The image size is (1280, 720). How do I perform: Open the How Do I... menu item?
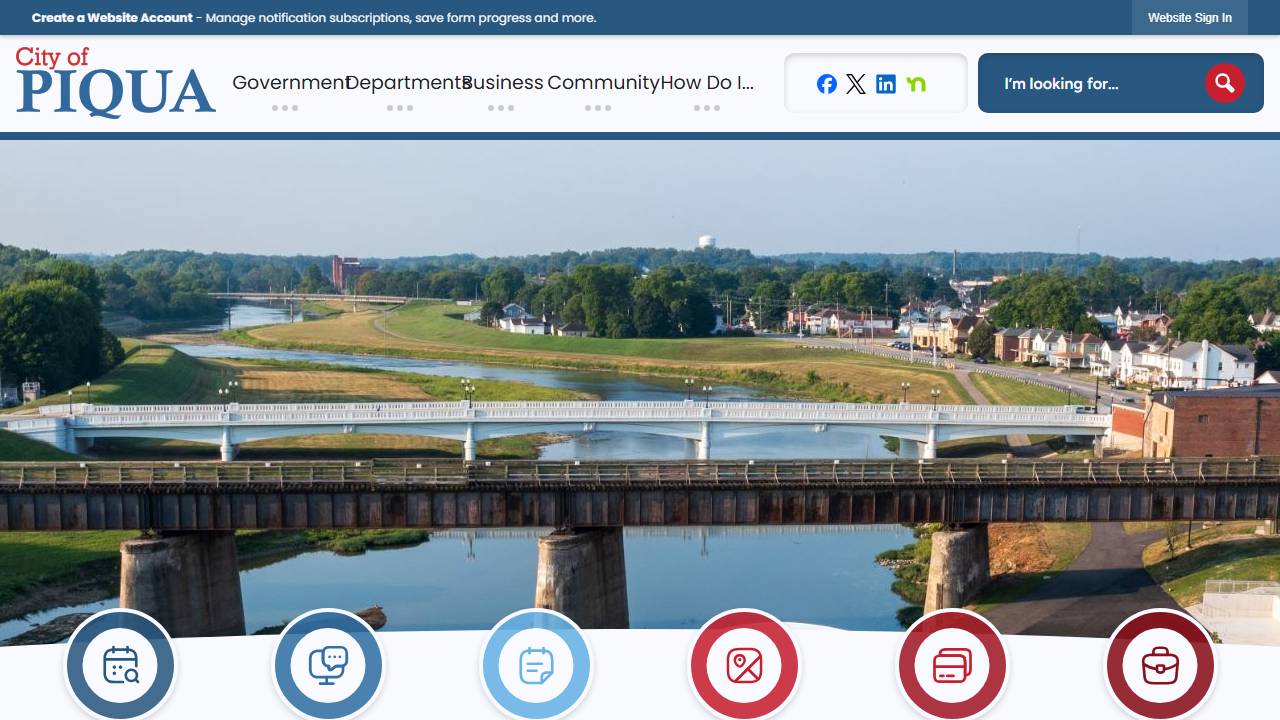[x=707, y=83]
